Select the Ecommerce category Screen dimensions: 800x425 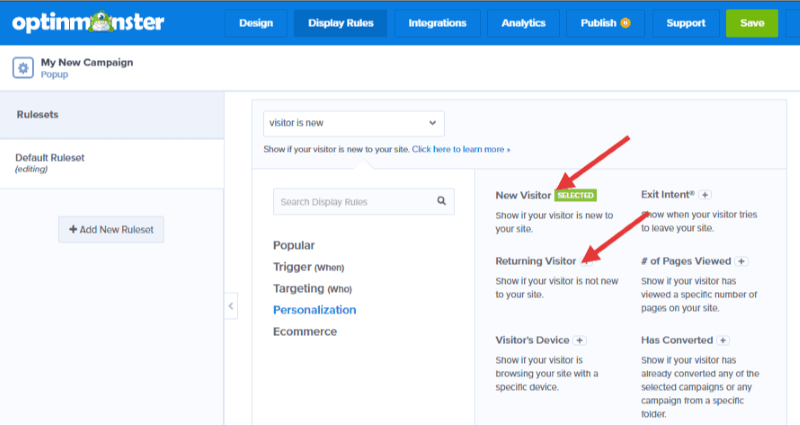[305, 332]
